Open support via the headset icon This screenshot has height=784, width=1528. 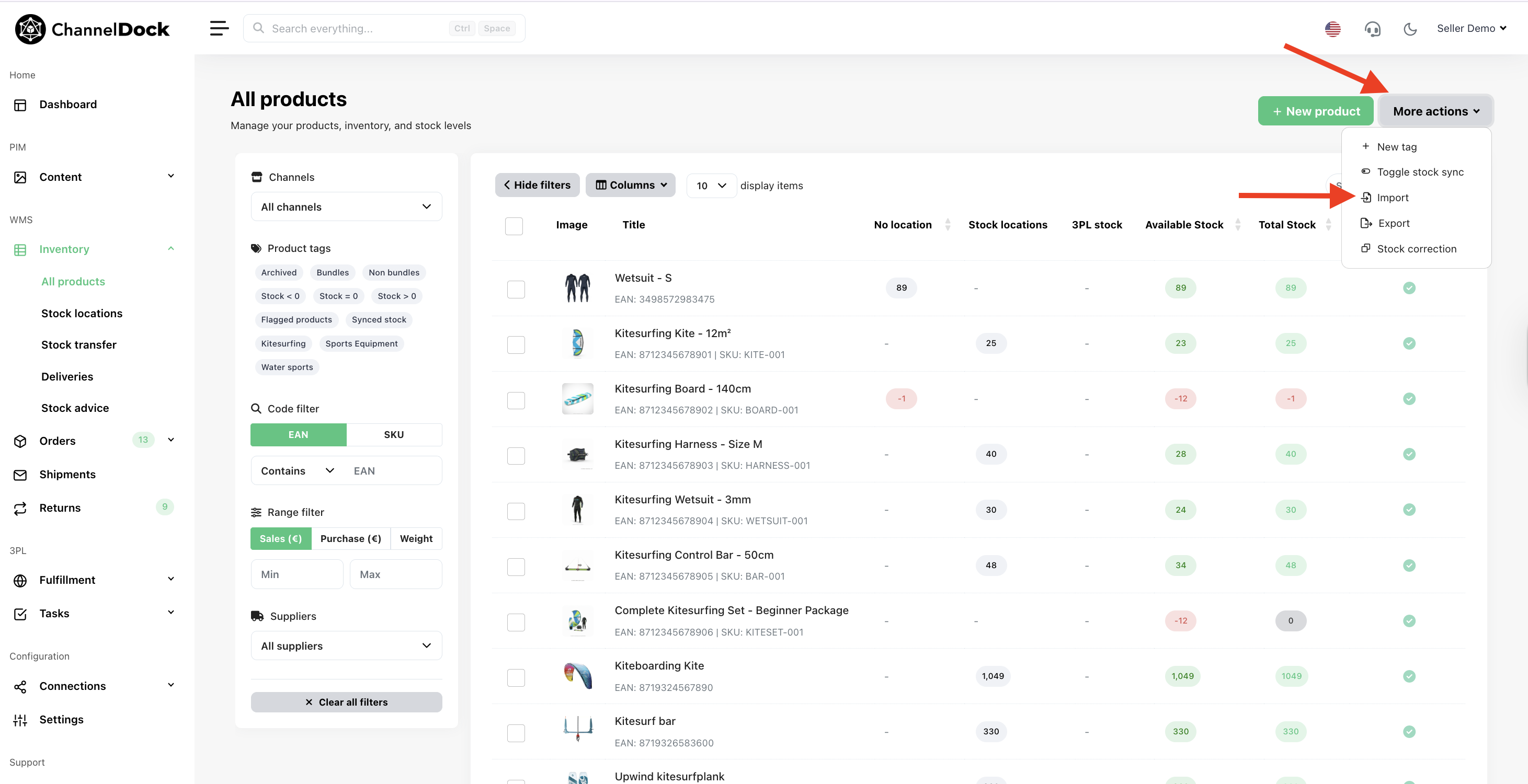[1372, 28]
